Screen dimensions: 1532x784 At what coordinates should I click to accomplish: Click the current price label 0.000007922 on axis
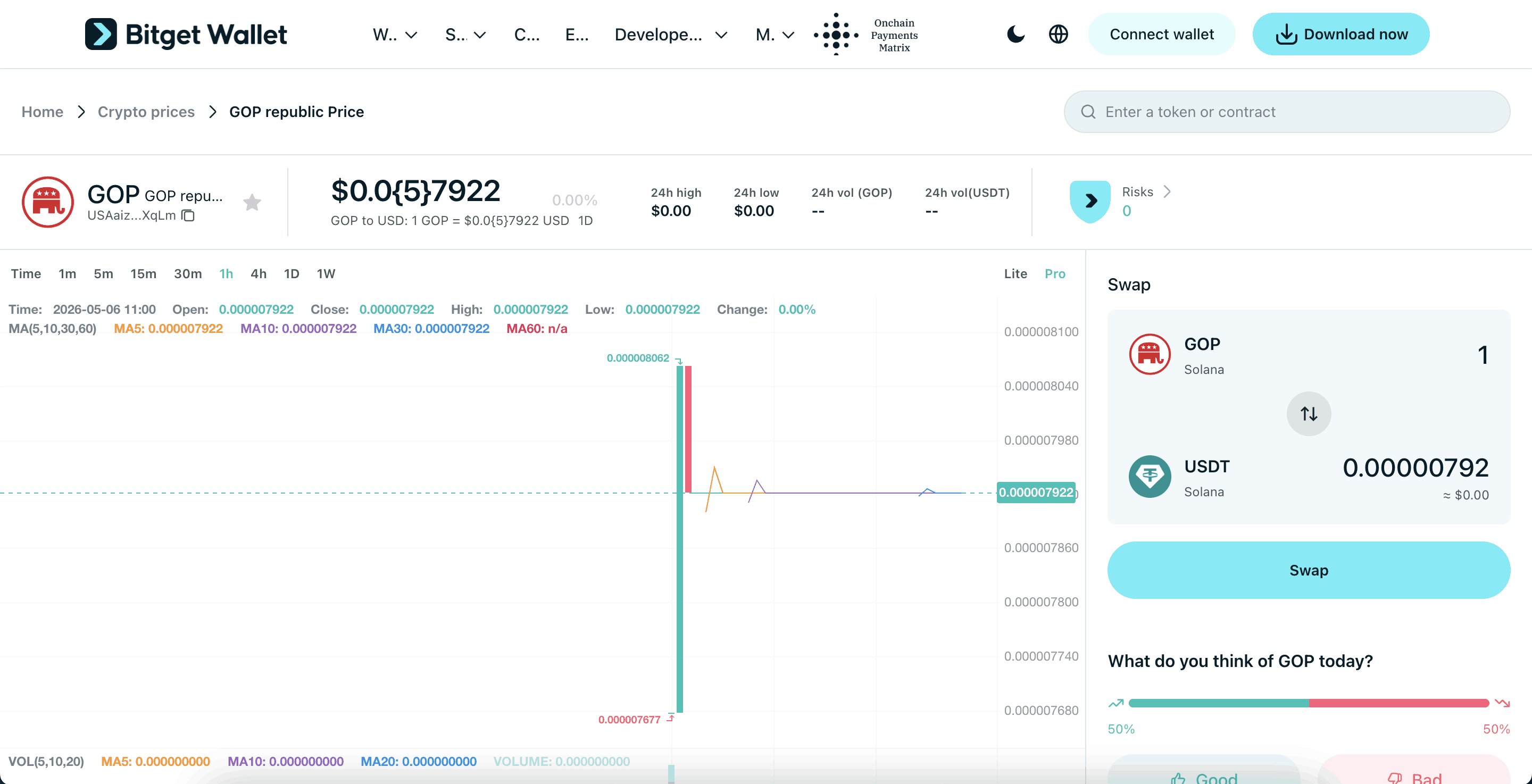click(x=1036, y=493)
